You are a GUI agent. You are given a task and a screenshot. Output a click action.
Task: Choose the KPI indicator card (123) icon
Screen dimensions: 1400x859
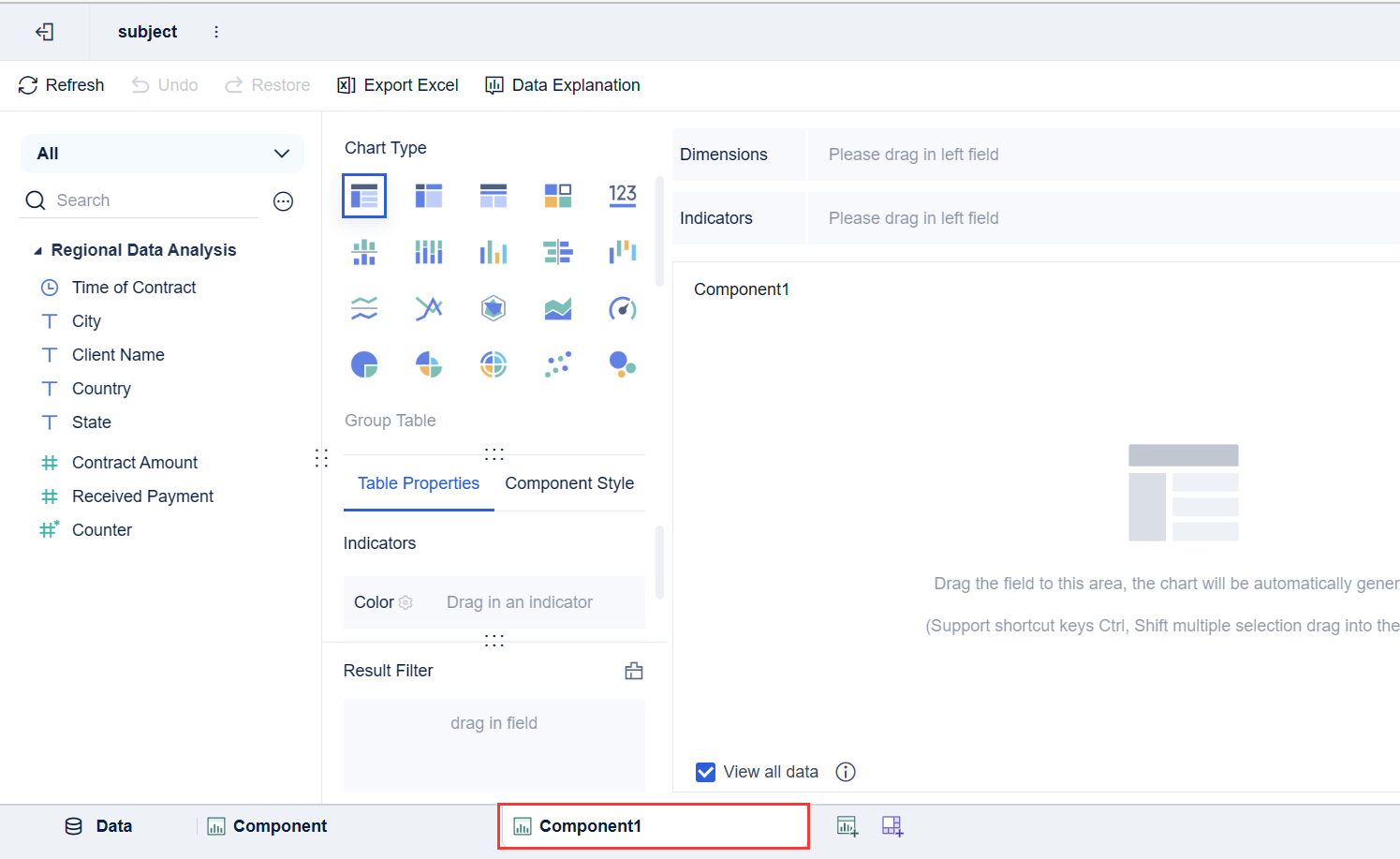pos(623,195)
